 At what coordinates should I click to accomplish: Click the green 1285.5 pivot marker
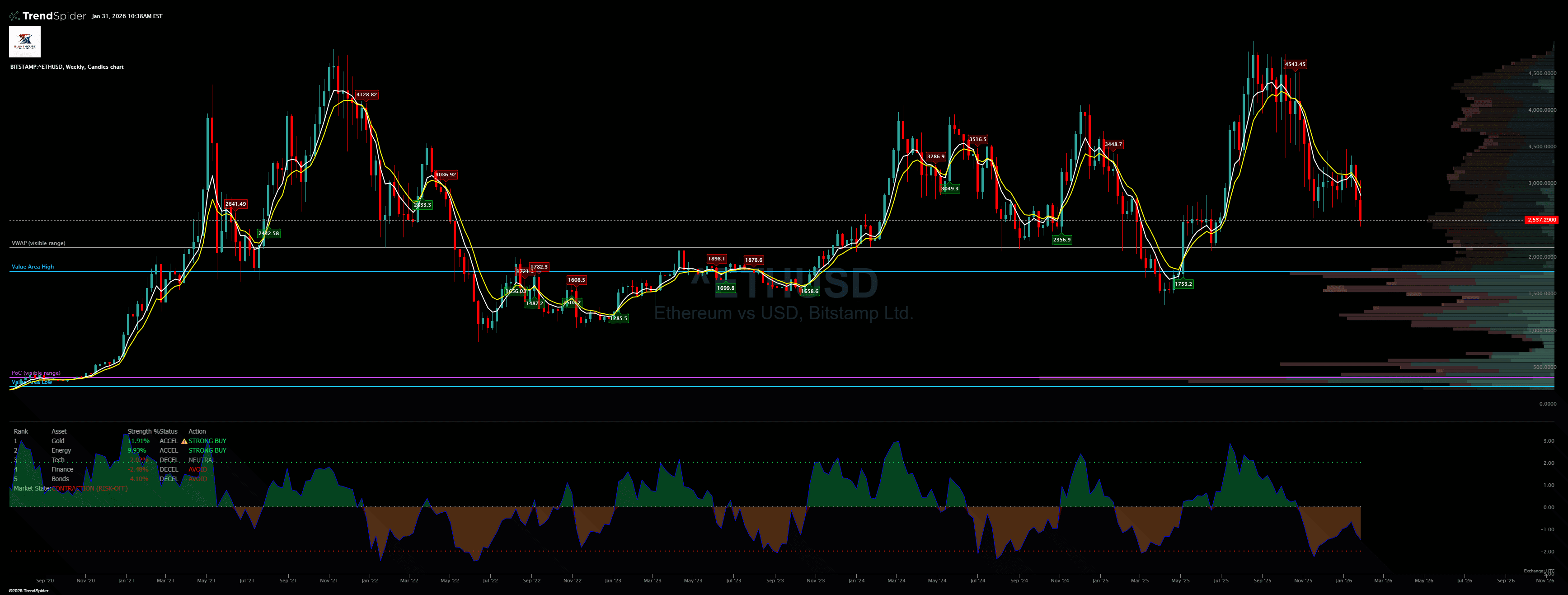click(619, 318)
